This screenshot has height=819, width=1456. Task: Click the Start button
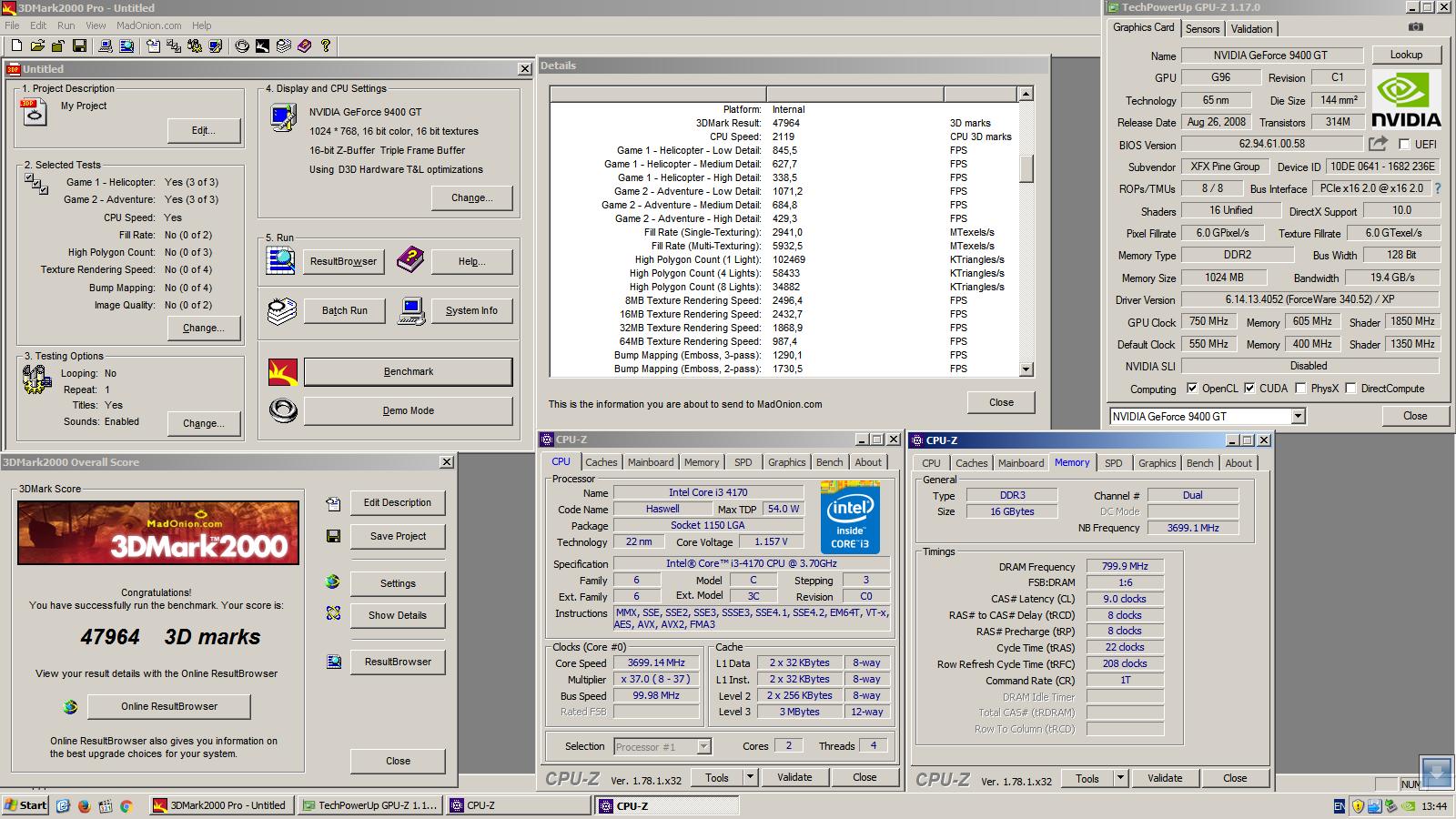click(x=25, y=805)
